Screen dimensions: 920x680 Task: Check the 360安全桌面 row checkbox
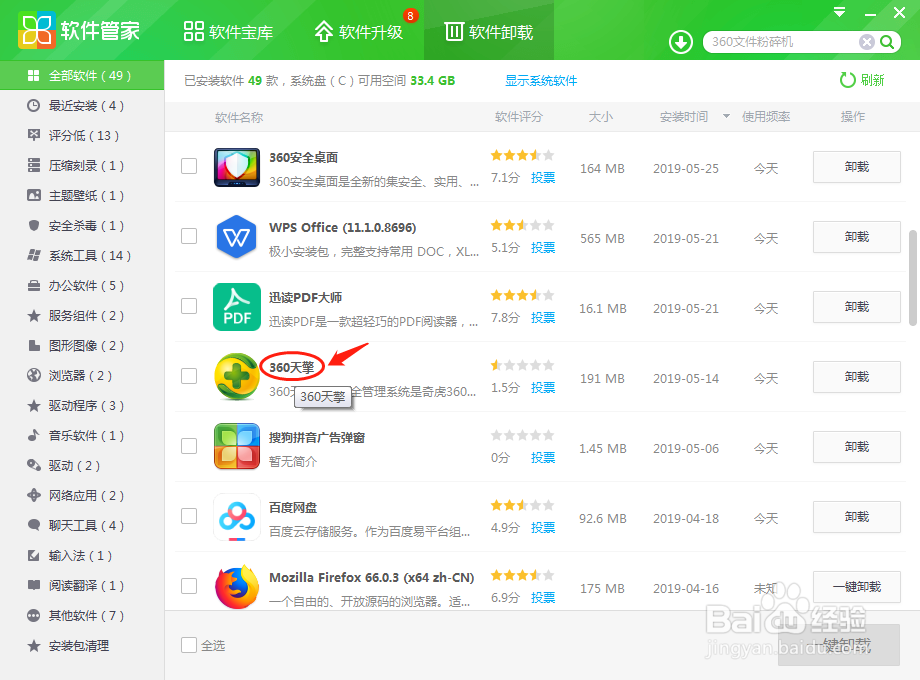[x=189, y=166]
